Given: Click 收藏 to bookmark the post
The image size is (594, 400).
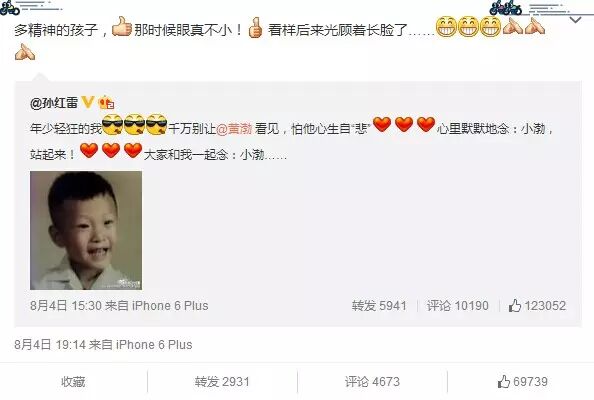Looking at the screenshot, I should coord(73,382).
